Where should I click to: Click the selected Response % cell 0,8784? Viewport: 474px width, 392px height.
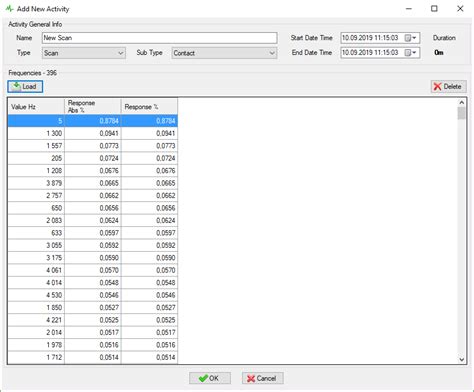click(149, 121)
